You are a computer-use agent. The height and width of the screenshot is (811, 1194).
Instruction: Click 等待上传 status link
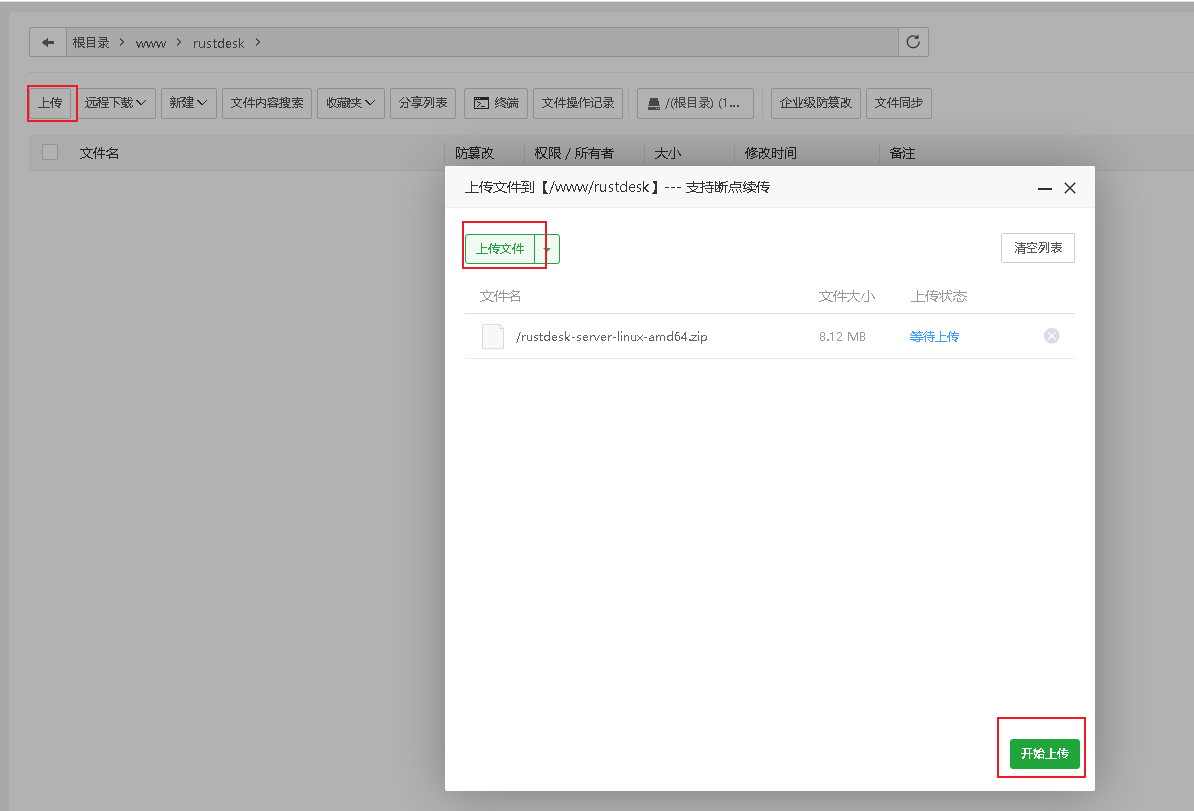tap(934, 337)
